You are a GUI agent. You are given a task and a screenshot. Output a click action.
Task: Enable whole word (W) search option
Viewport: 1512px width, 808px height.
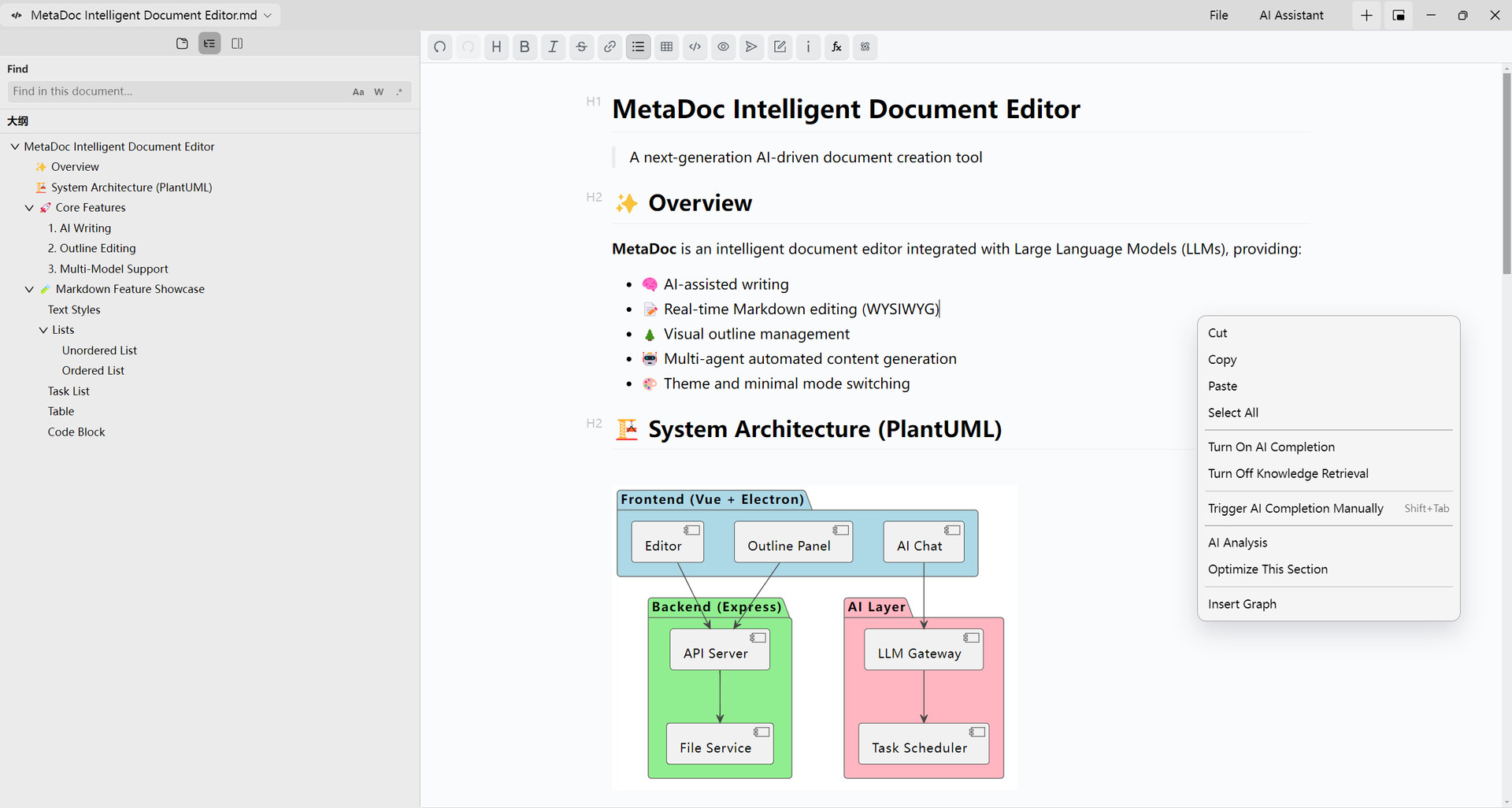[x=379, y=92]
